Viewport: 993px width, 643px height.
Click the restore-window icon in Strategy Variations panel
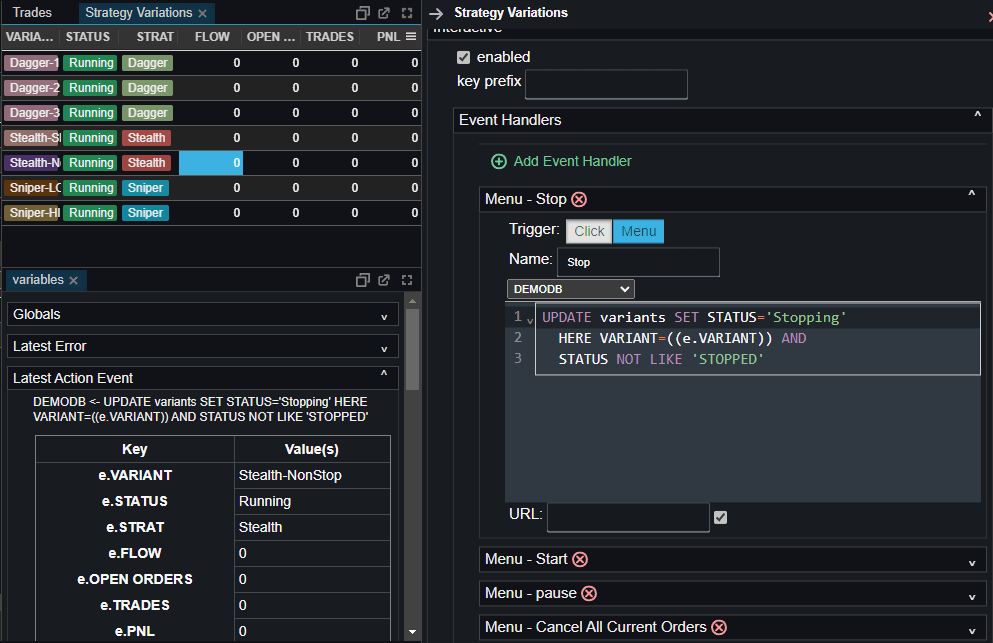(x=362, y=13)
